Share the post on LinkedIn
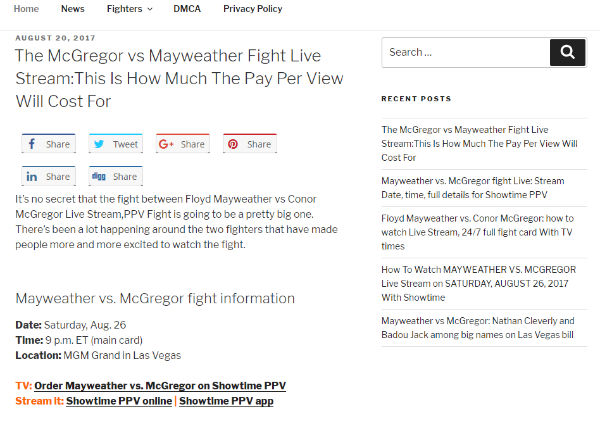The width and height of the screenshot is (600, 421). (x=49, y=176)
